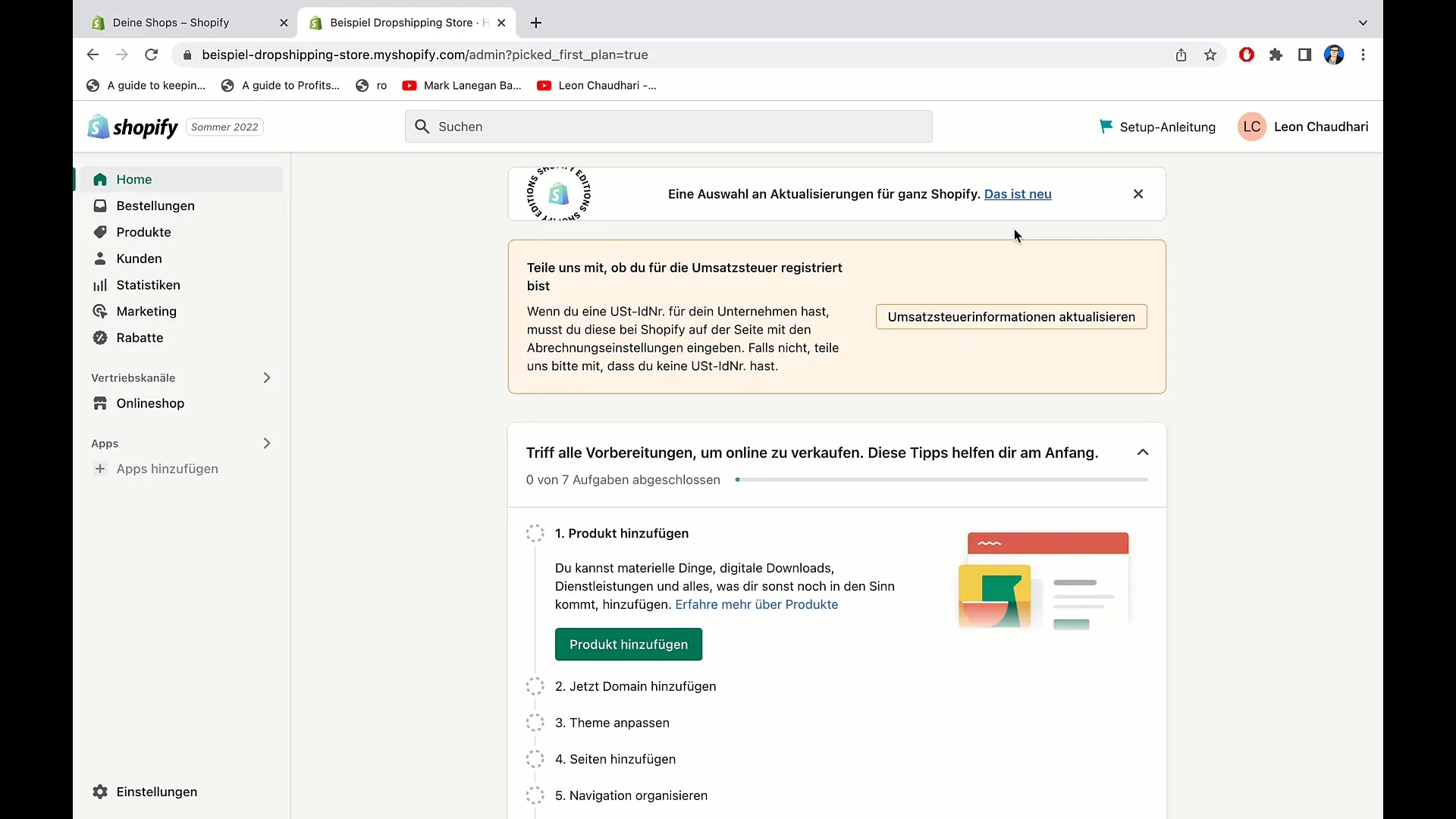
Task: Open a new browser tab
Action: point(536,23)
